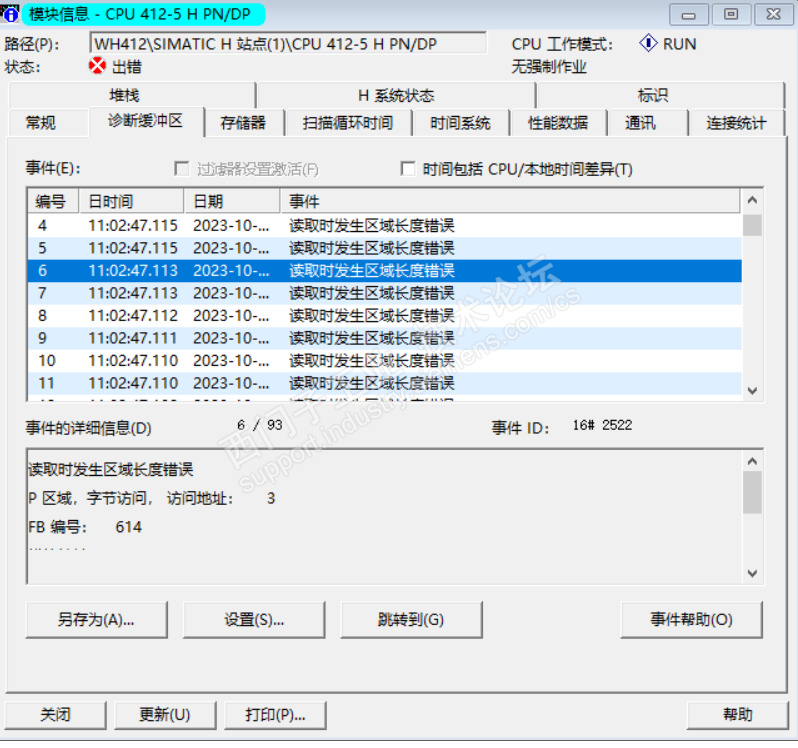Open the 存储器 tab
This screenshot has width=798, height=748.
(244, 123)
